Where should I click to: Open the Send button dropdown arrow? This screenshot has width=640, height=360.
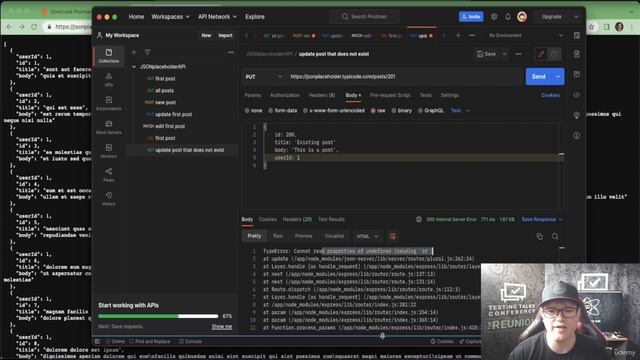558,77
